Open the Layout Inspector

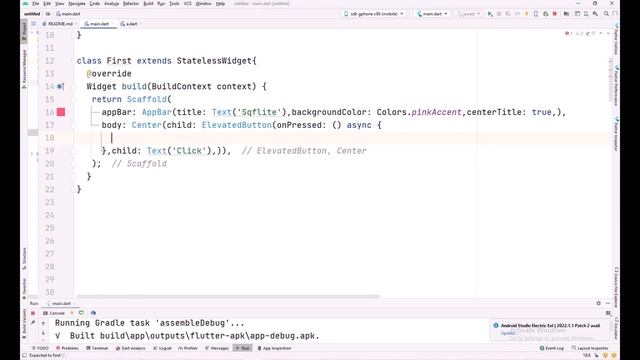[590, 348]
